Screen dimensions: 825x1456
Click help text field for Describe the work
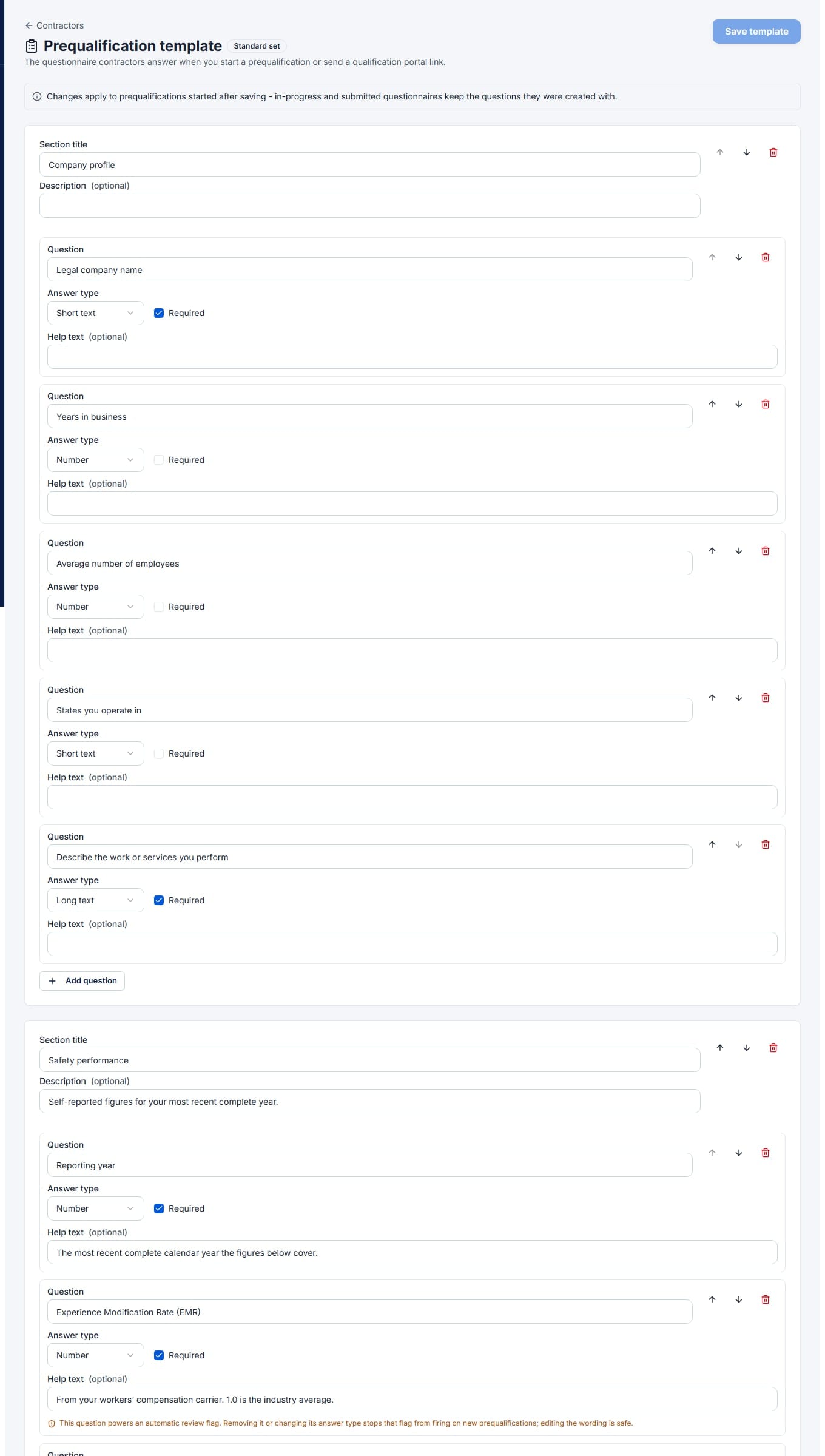click(x=412, y=944)
